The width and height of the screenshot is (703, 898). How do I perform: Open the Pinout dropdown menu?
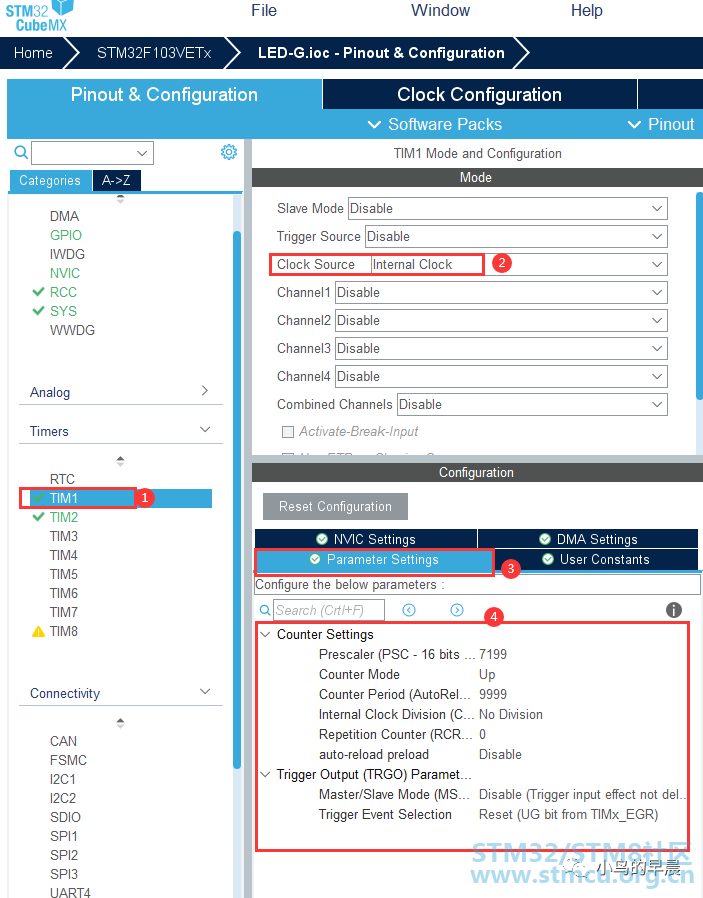tap(661, 124)
